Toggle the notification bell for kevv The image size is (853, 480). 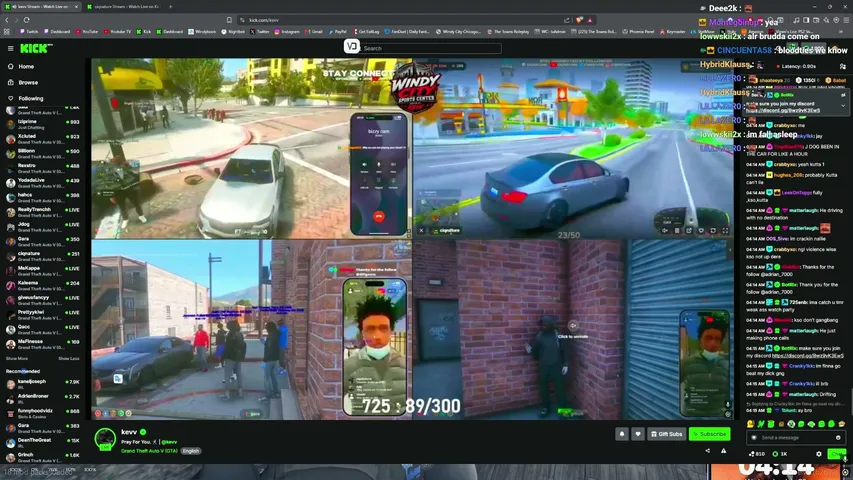(622, 434)
